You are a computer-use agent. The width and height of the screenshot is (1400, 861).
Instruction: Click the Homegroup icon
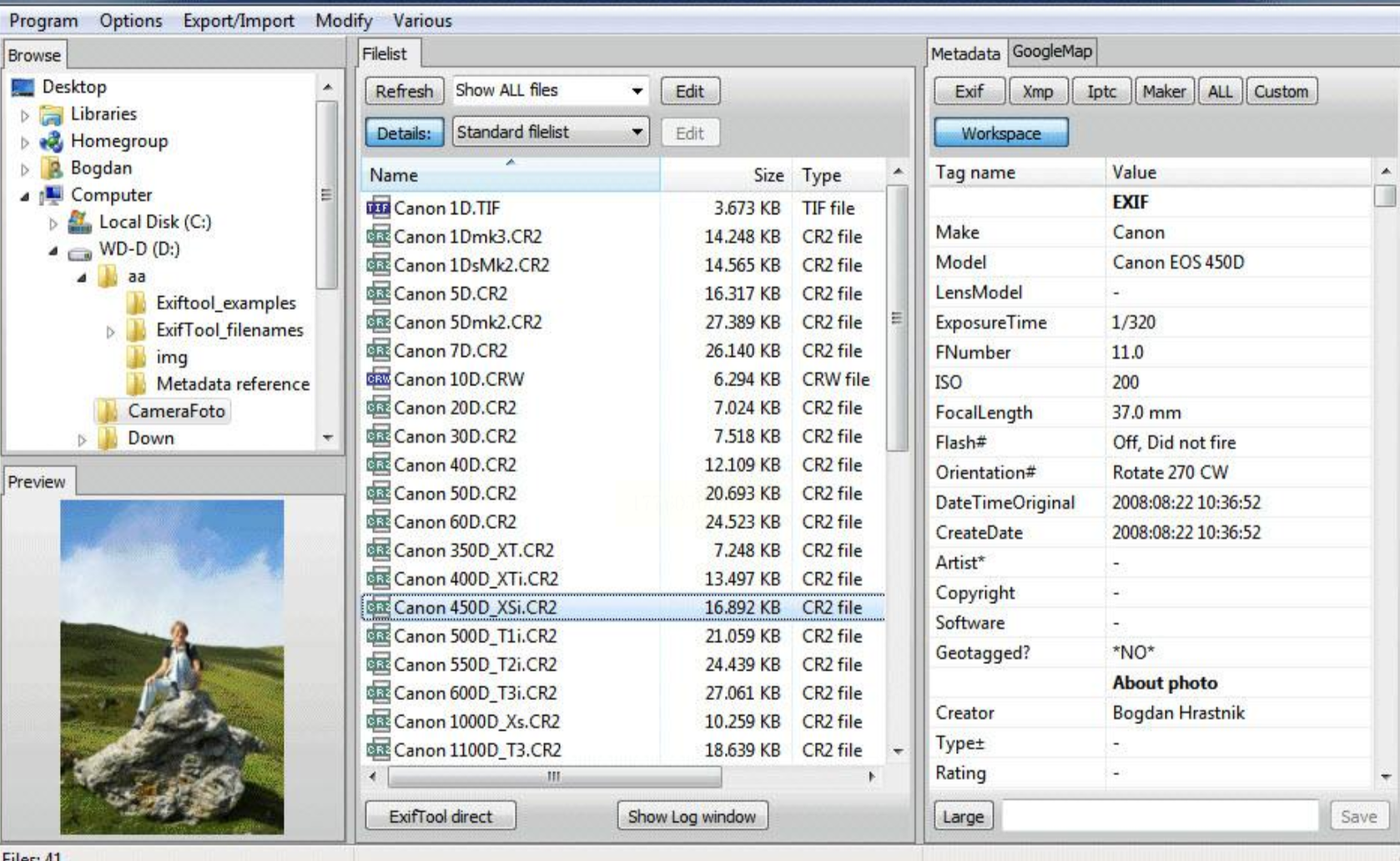pos(52,141)
